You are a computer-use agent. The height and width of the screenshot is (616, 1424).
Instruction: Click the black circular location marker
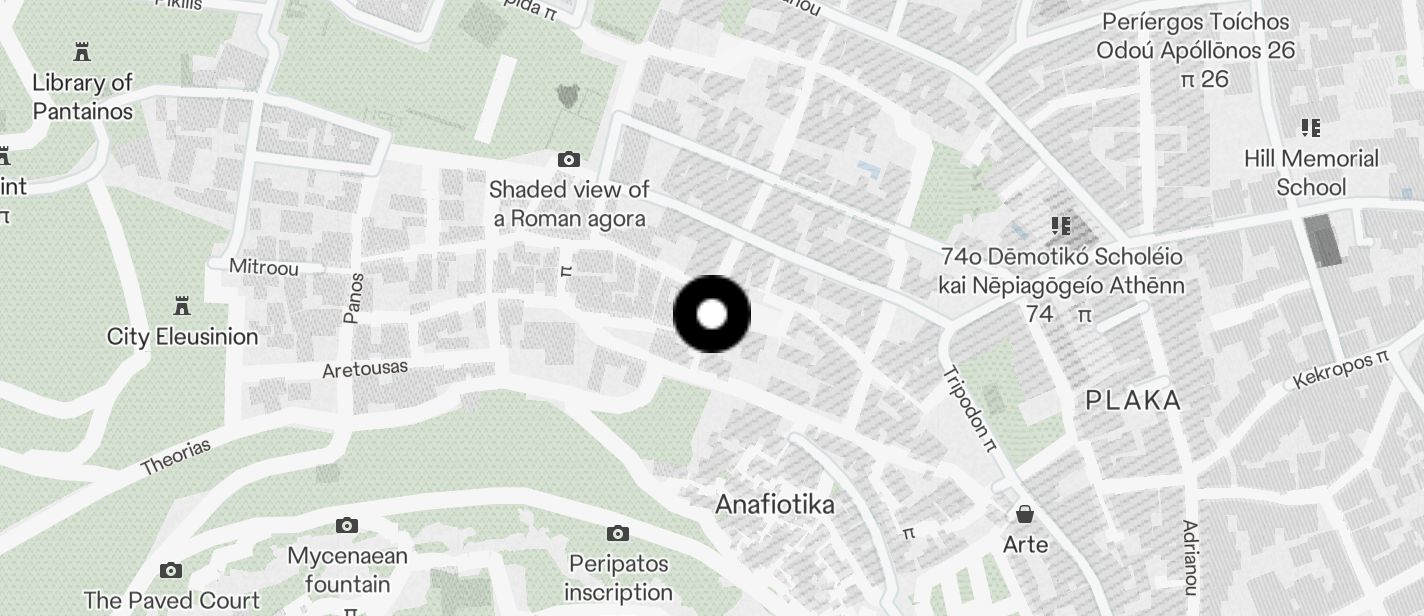click(x=712, y=315)
